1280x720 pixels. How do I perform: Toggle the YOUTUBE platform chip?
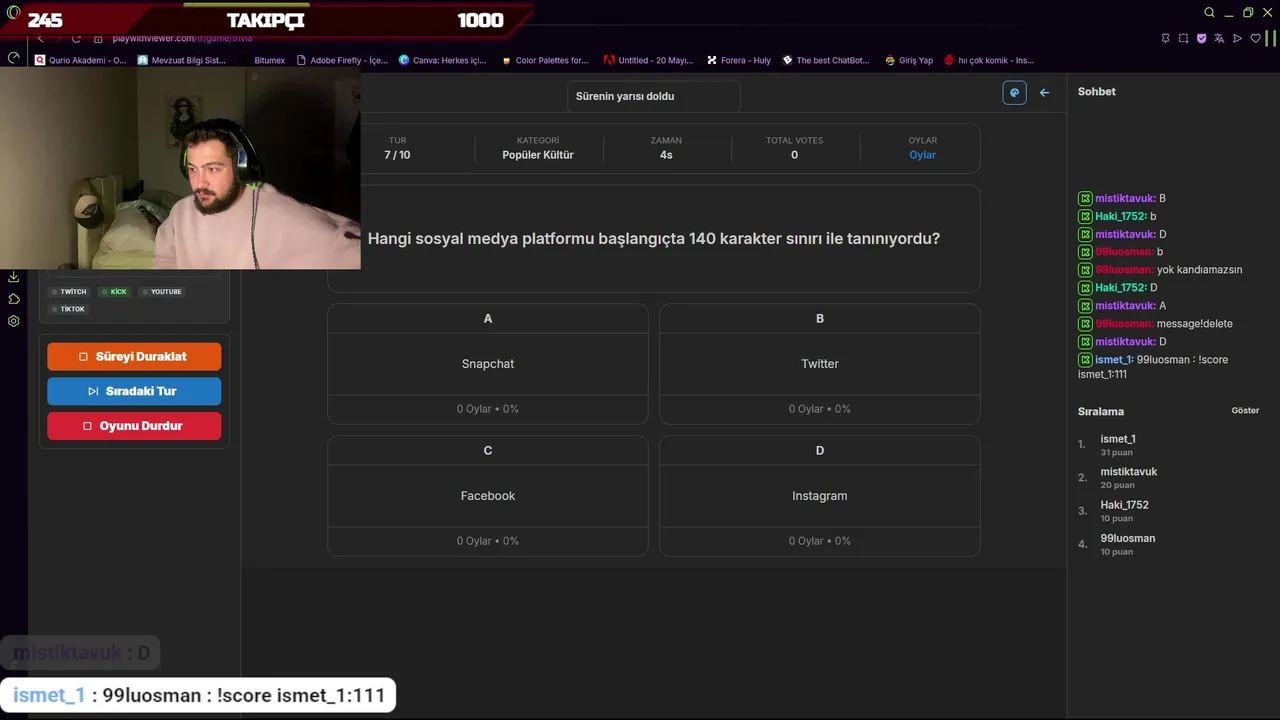162,292
